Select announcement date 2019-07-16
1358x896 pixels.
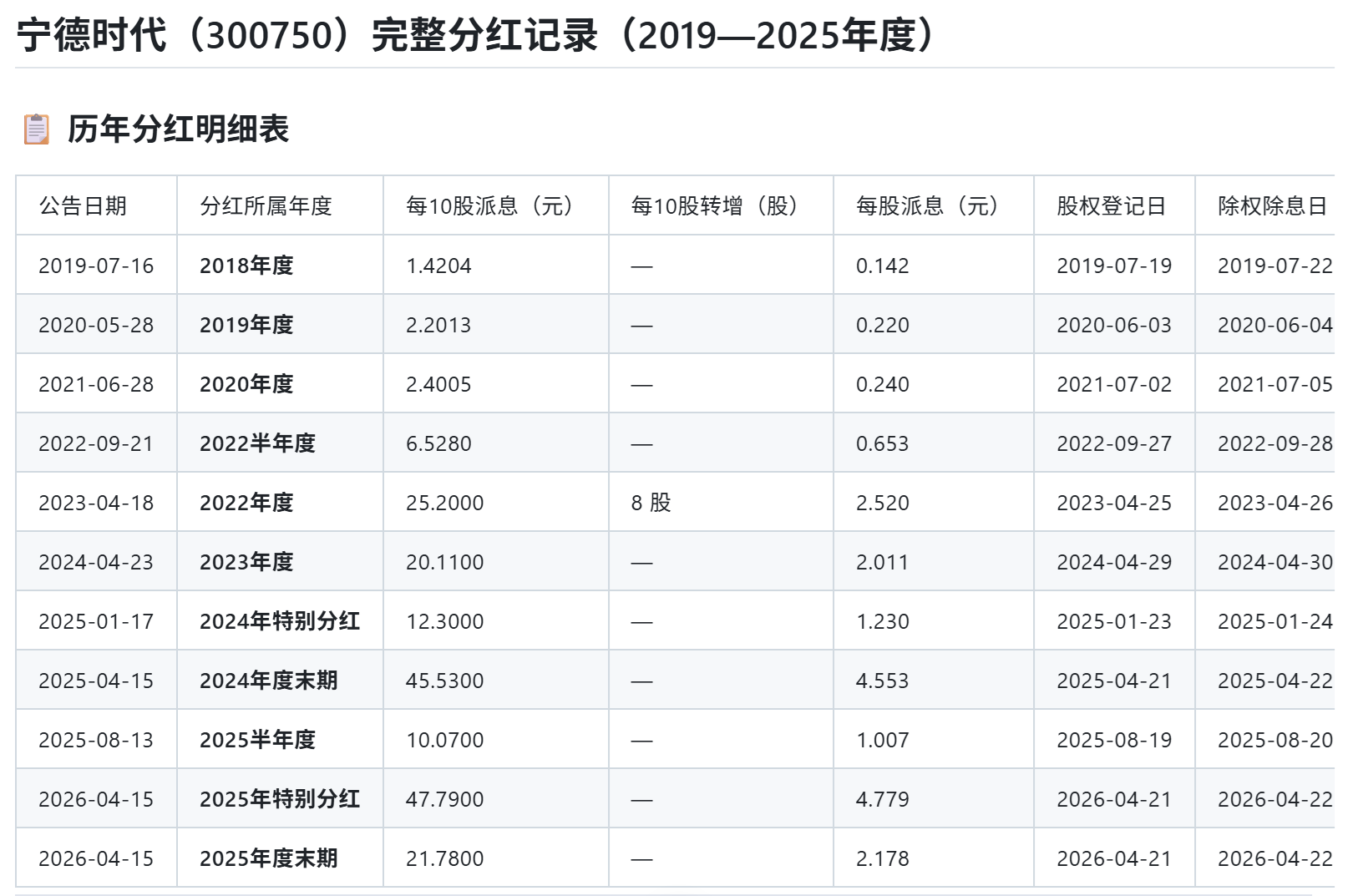(96, 266)
